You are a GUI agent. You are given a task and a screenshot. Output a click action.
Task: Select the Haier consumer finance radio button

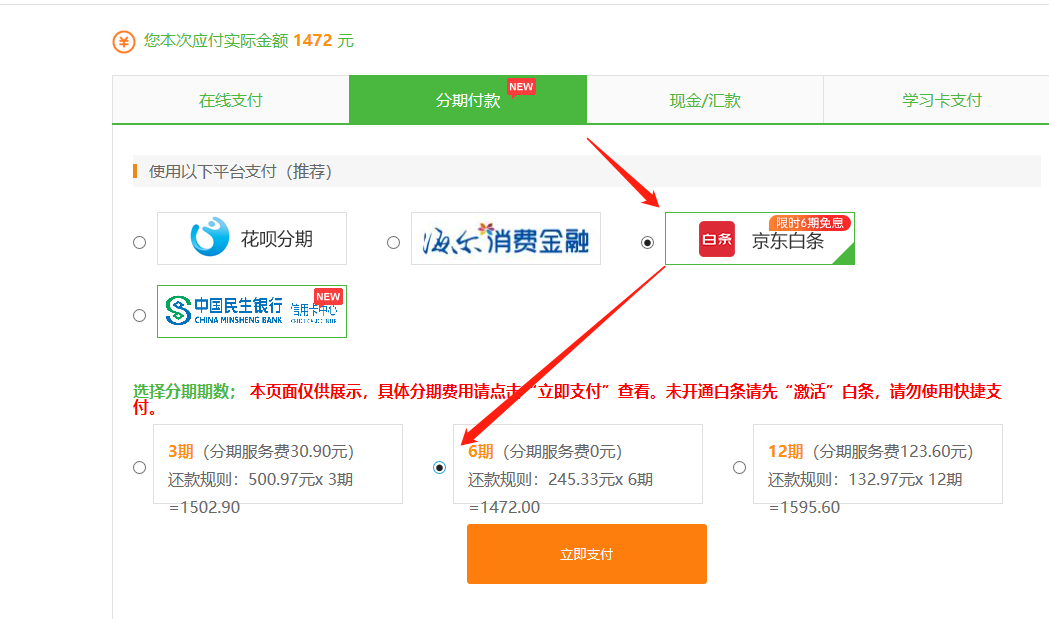point(393,242)
